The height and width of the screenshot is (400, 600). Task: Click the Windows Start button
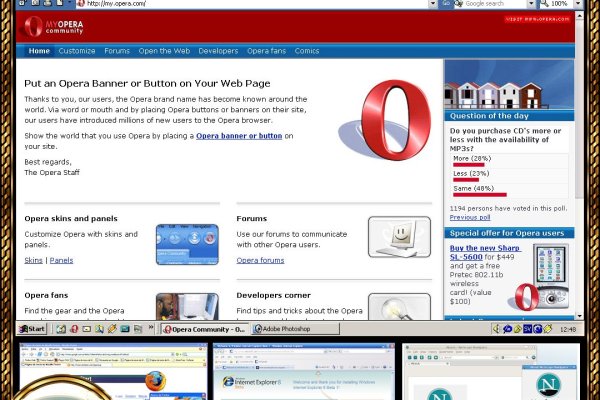33,329
